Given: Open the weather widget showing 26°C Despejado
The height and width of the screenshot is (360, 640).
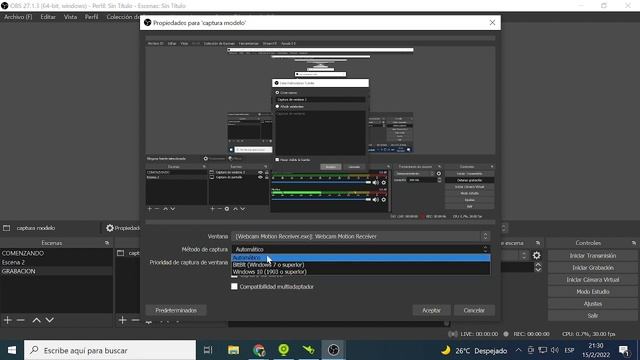Looking at the screenshot, I should click(x=474, y=350).
